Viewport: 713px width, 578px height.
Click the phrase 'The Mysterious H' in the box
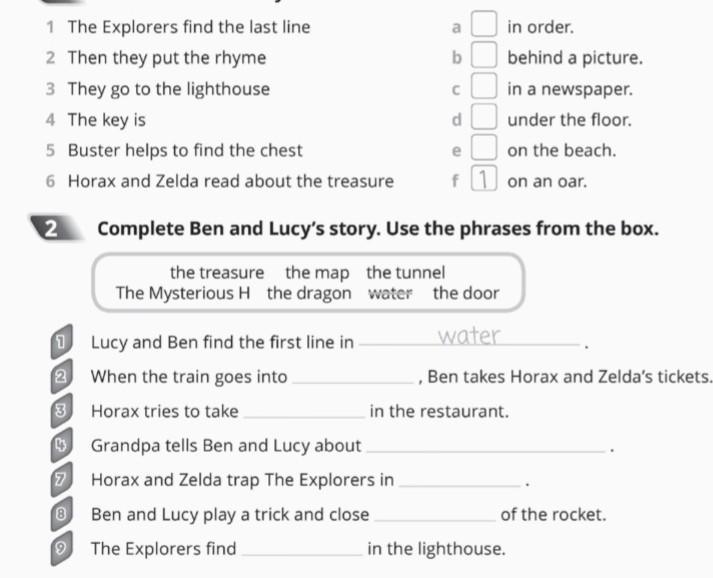click(x=183, y=293)
